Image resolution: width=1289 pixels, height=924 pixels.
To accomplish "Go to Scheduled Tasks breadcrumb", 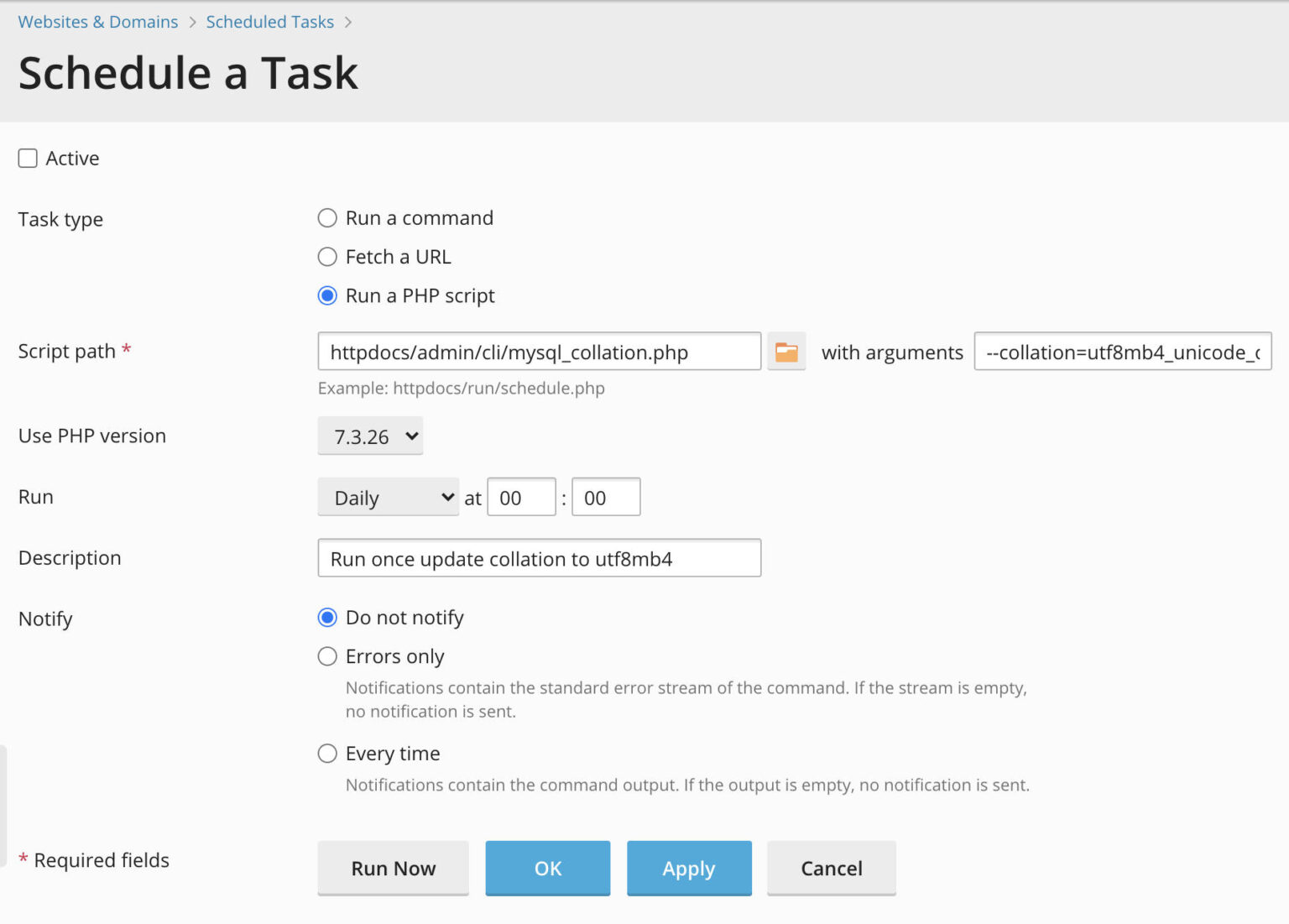I will 269,22.
